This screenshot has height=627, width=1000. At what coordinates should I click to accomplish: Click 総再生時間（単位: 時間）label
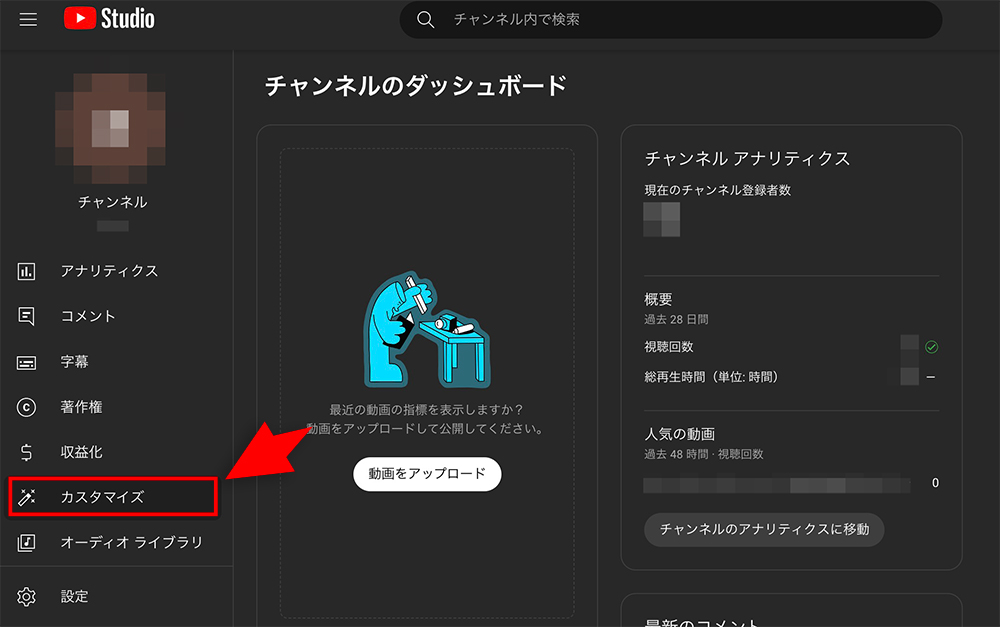[714, 377]
